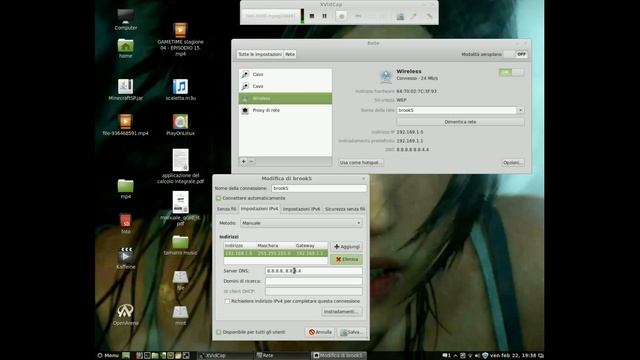Click Annulla in Modifica di brook5
This screenshot has width=640, height=360.
point(320,332)
